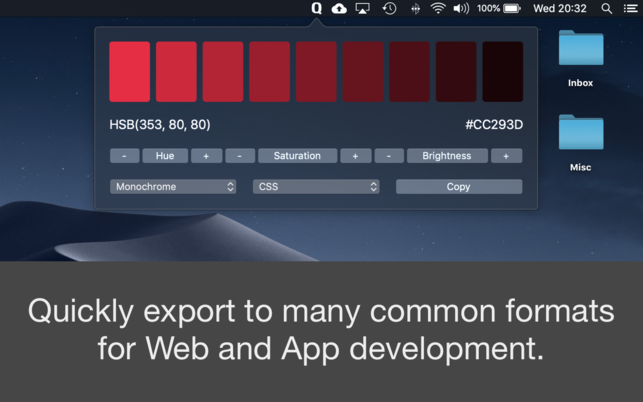
Task: Click the HSB(353, 80, 80) value
Action: [x=160, y=125]
